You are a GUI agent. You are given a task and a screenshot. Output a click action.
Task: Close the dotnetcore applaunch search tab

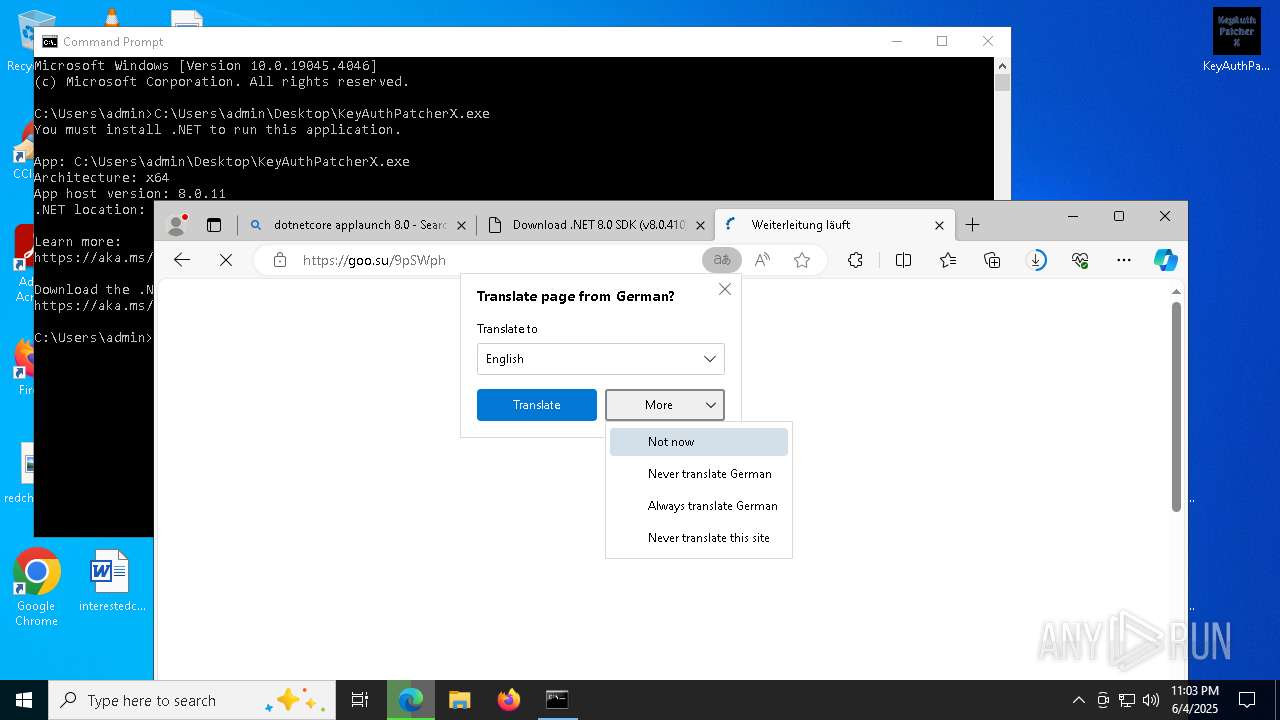coord(461,225)
